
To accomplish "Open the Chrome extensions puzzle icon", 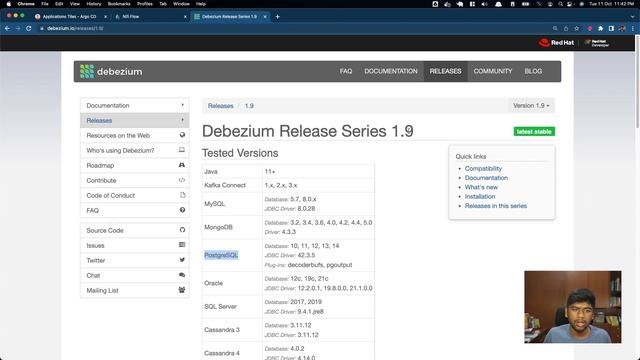I will click(600, 28).
